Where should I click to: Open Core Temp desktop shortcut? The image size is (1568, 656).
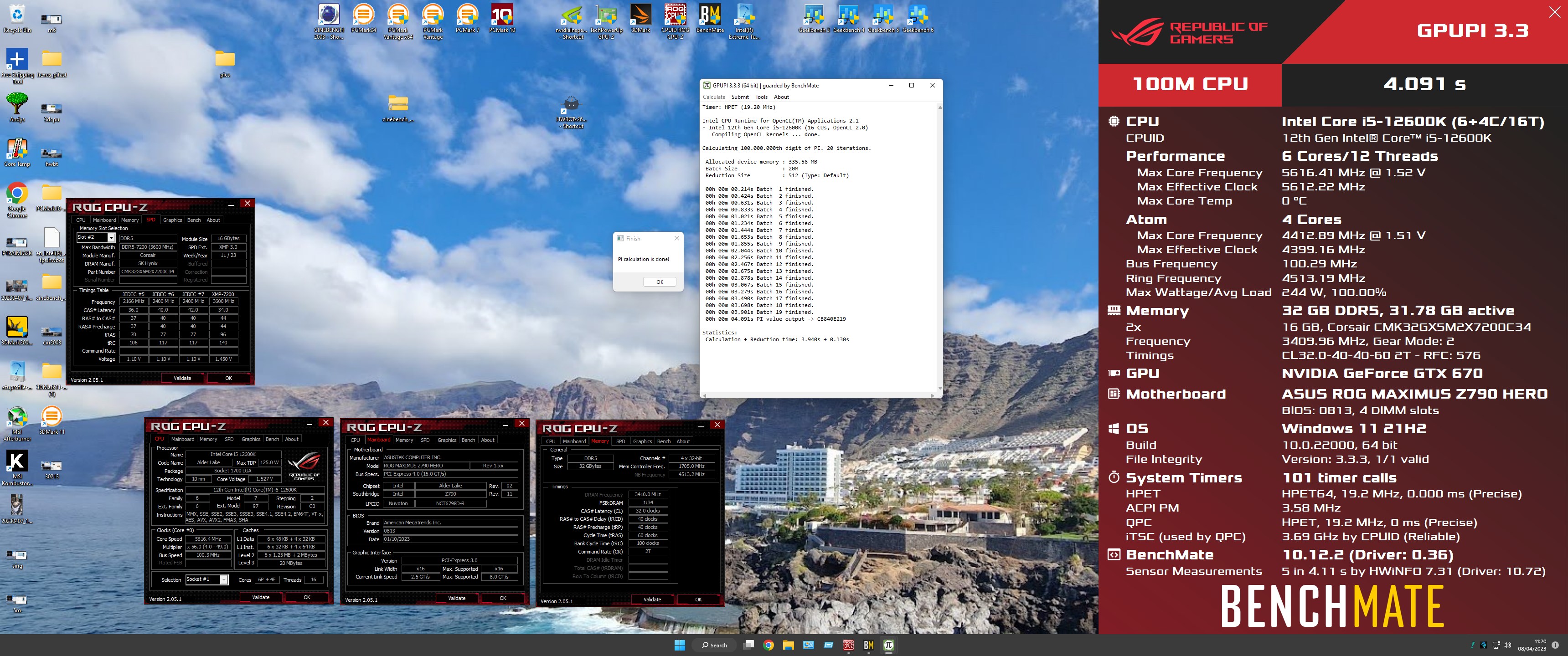17,152
